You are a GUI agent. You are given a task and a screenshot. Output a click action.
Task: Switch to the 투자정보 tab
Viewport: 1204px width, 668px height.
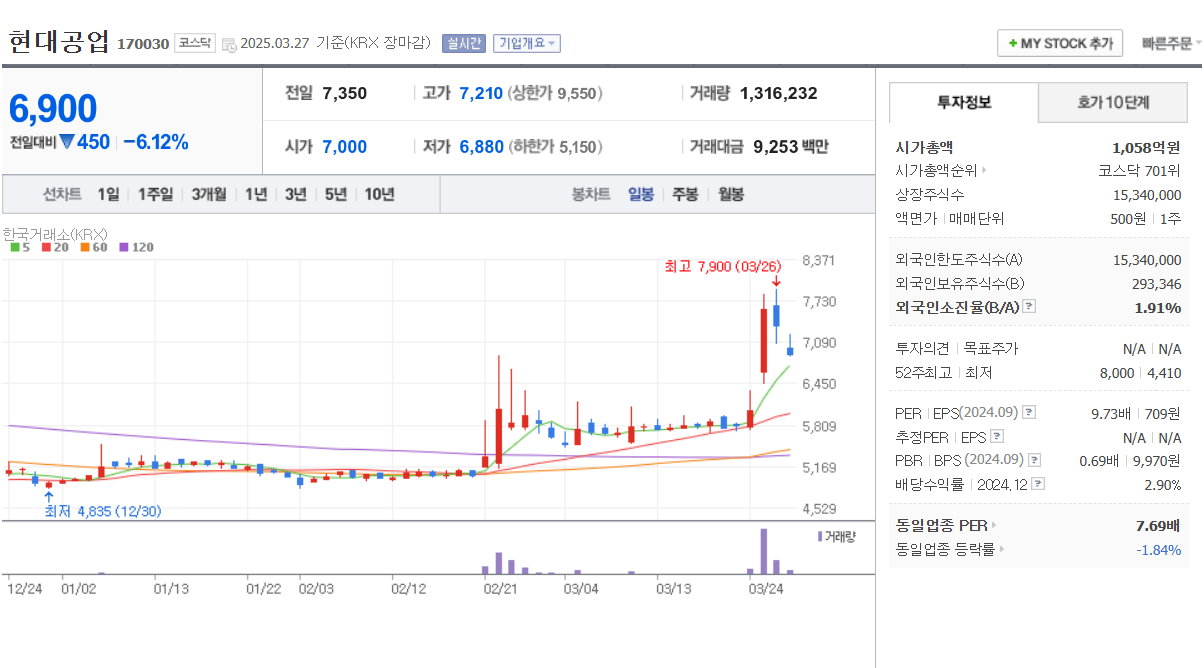(x=964, y=102)
